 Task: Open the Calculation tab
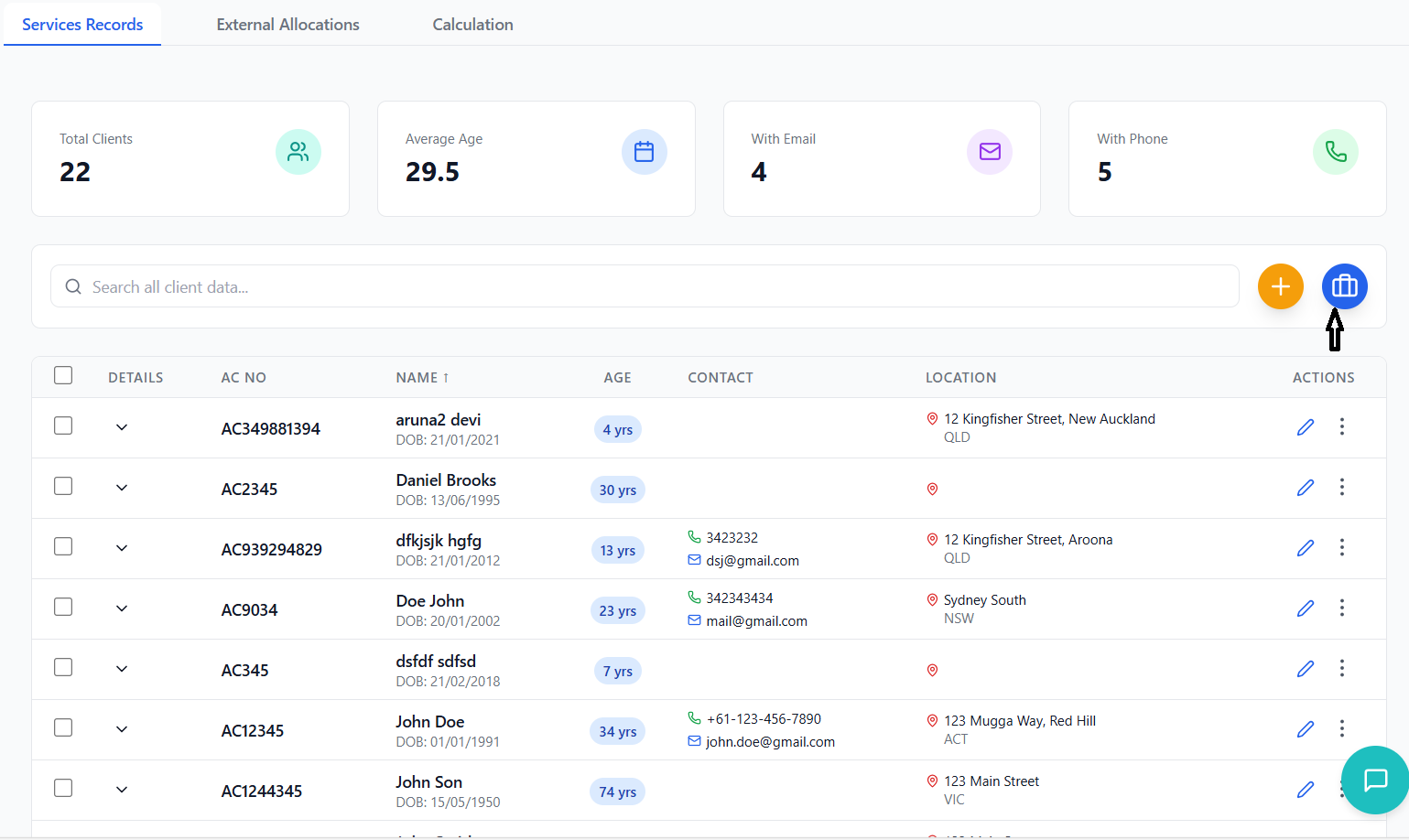[x=472, y=25]
